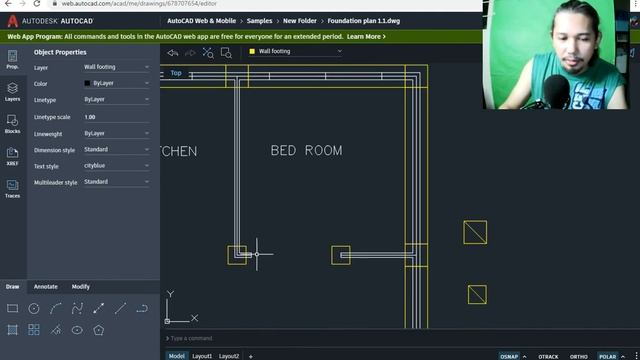
Task: Open the Prop. panel icon
Action: point(12,59)
